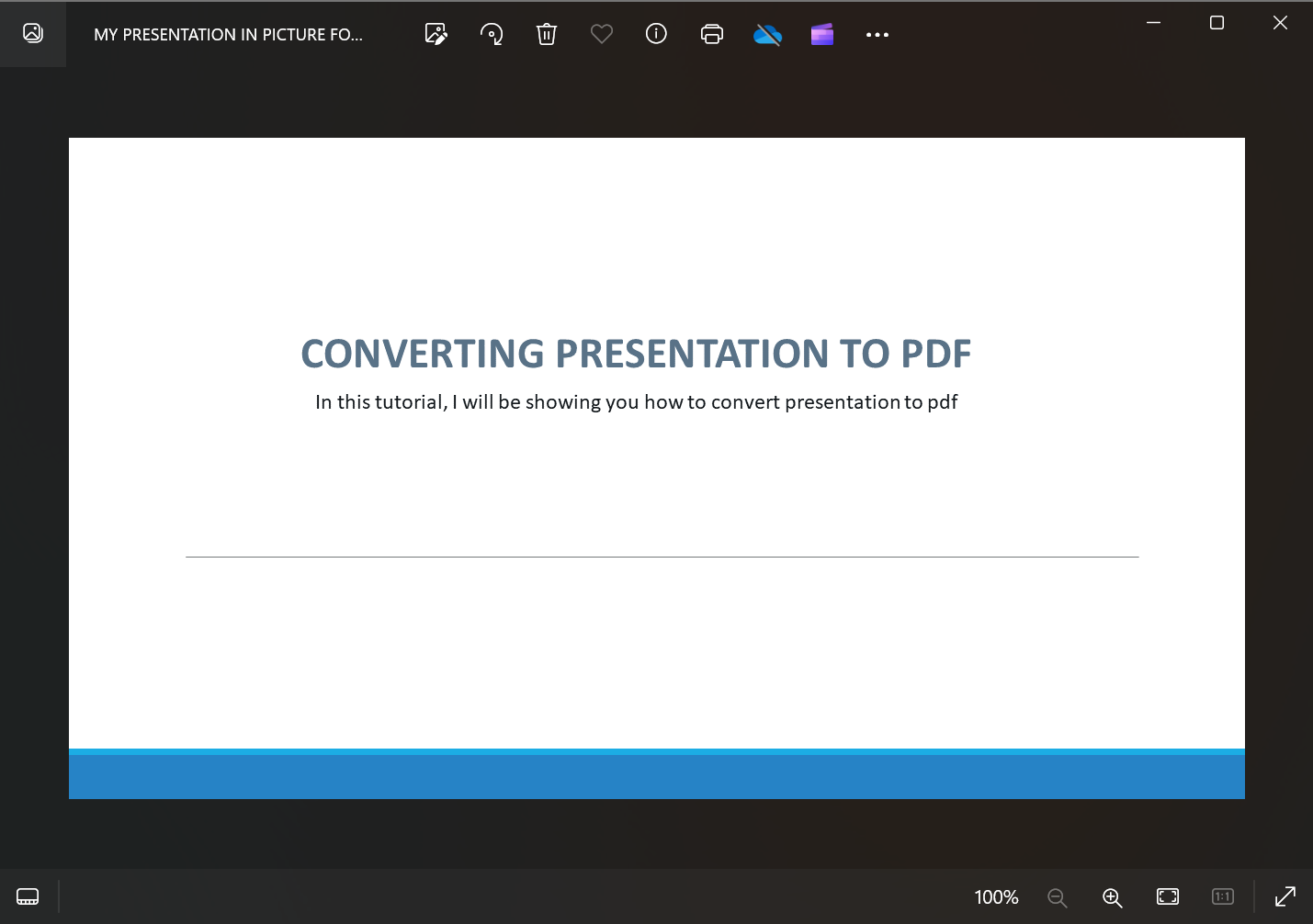Select the title 'MY PRESENTATION IN PICTURE FO...'

tap(228, 34)
